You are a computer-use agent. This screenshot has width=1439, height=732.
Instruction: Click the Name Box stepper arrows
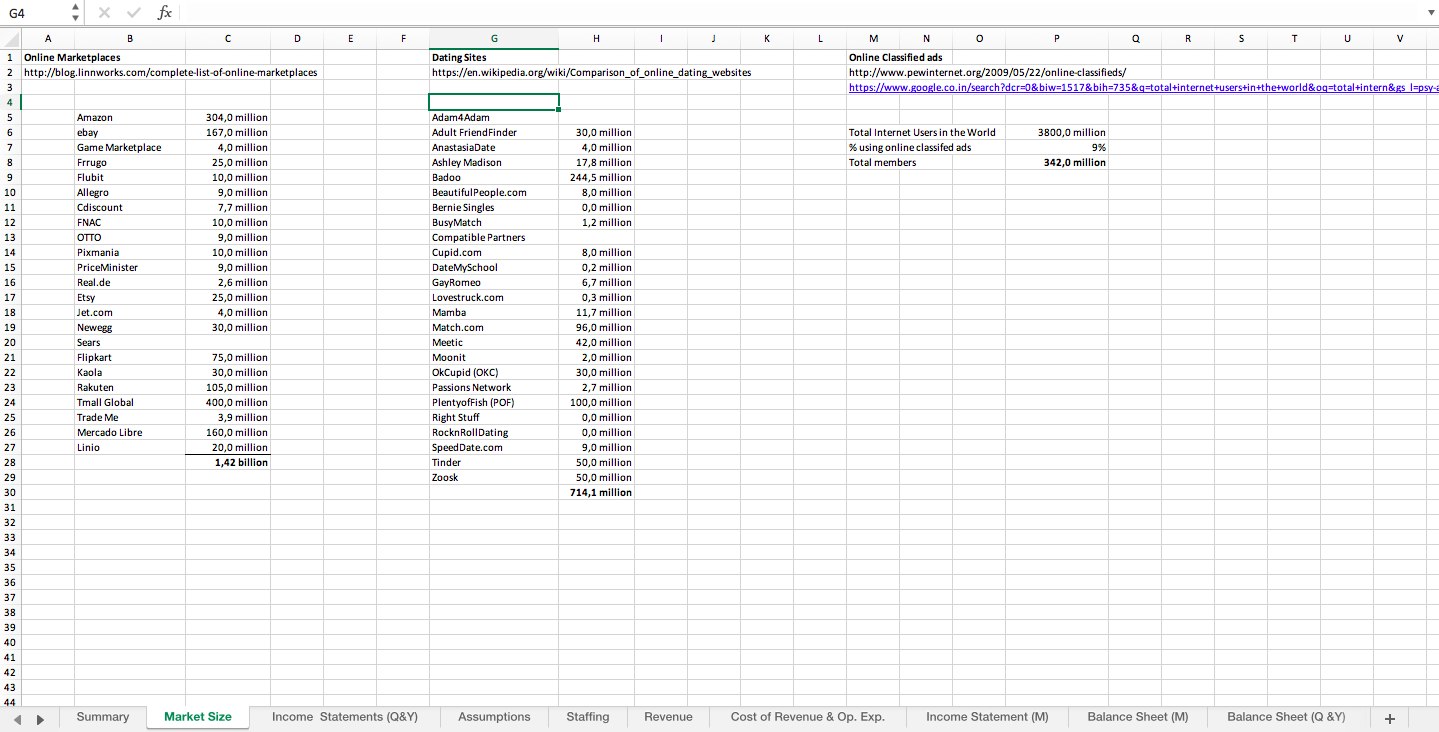point(76,12)
